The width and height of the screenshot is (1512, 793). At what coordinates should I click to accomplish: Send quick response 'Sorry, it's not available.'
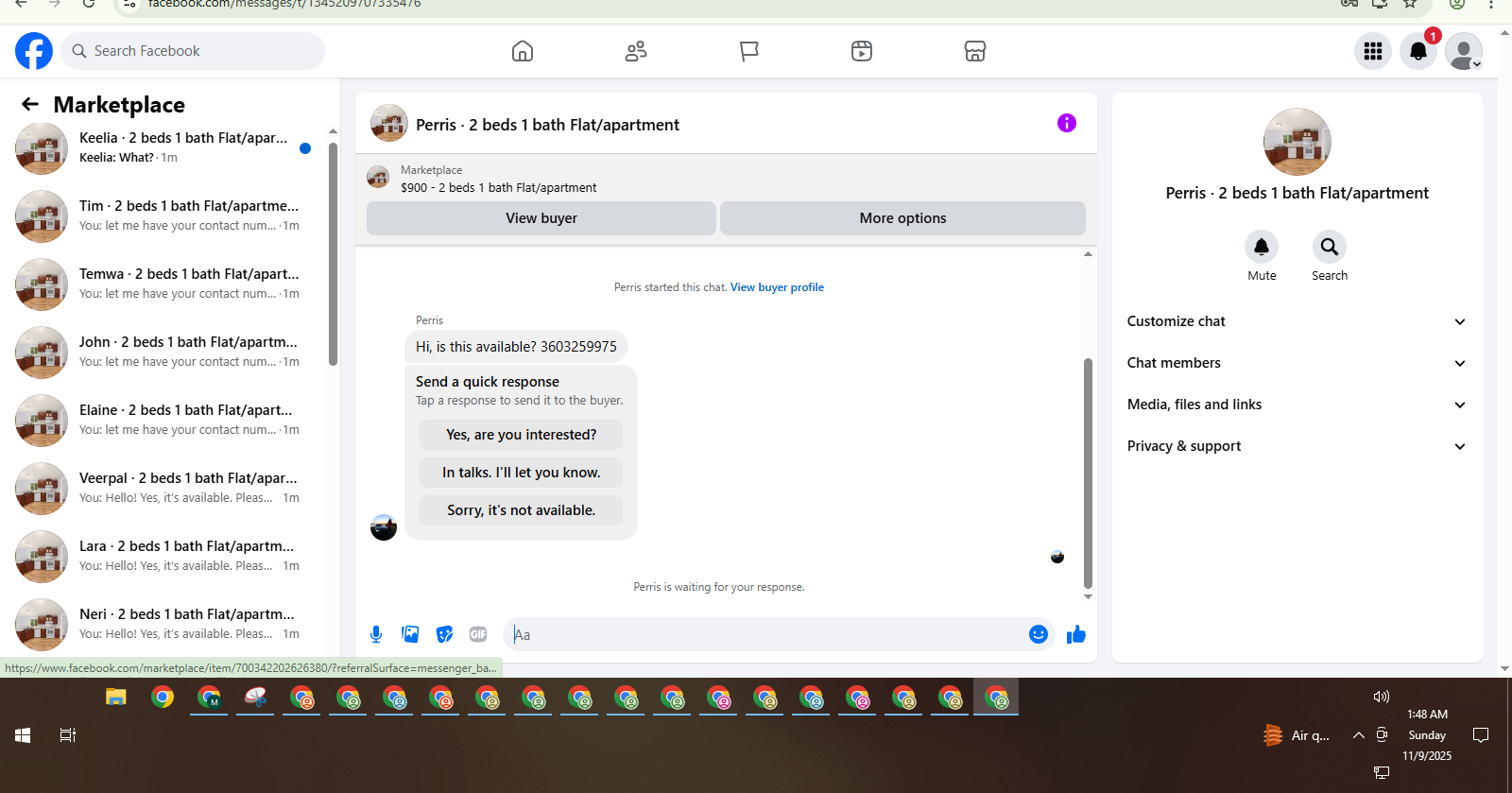pos(521,510)
